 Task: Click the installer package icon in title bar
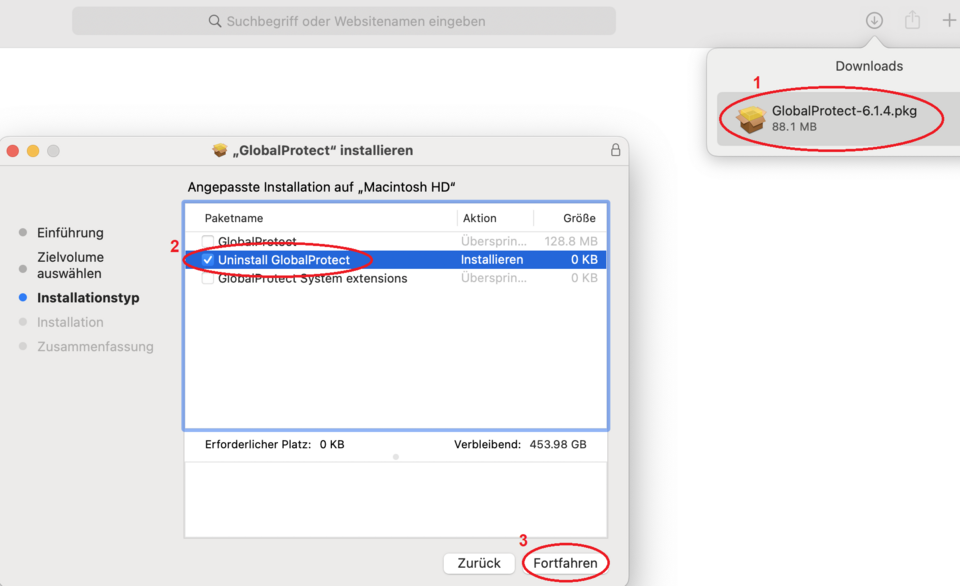click(x=220, y=151)
